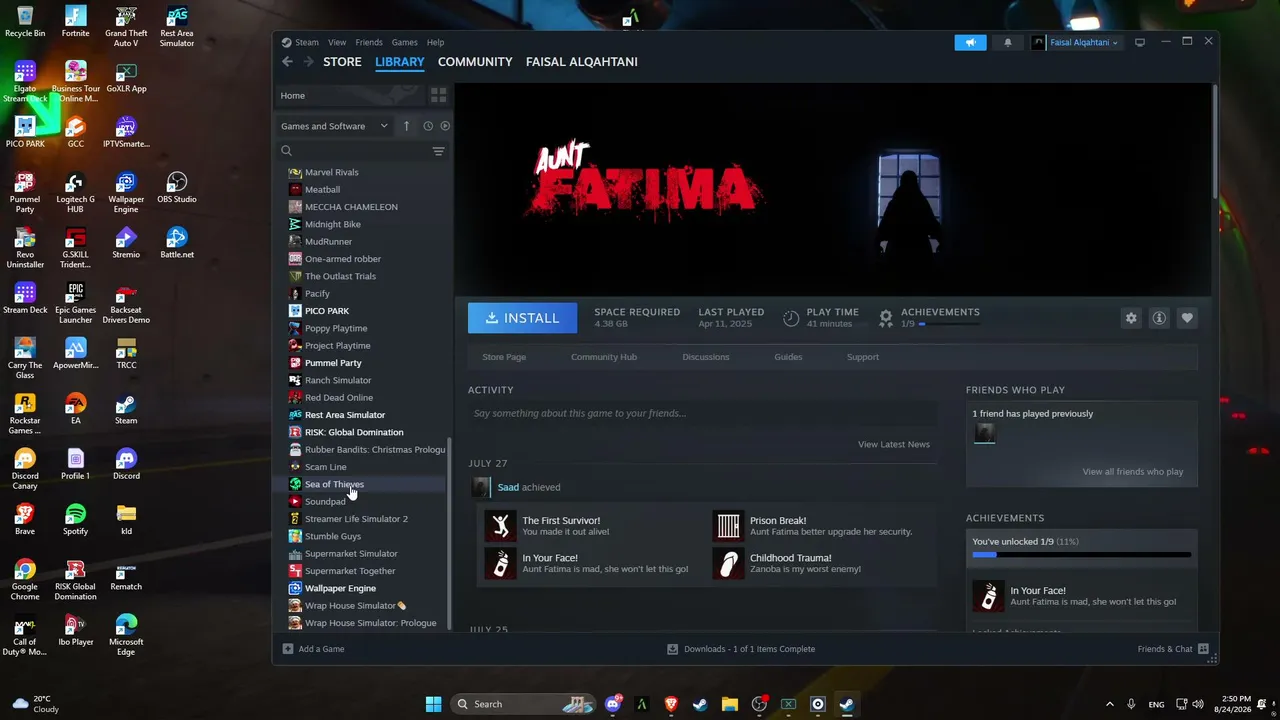Toggle Aunt Fatima favorite heart icon

click(1187, 318)
